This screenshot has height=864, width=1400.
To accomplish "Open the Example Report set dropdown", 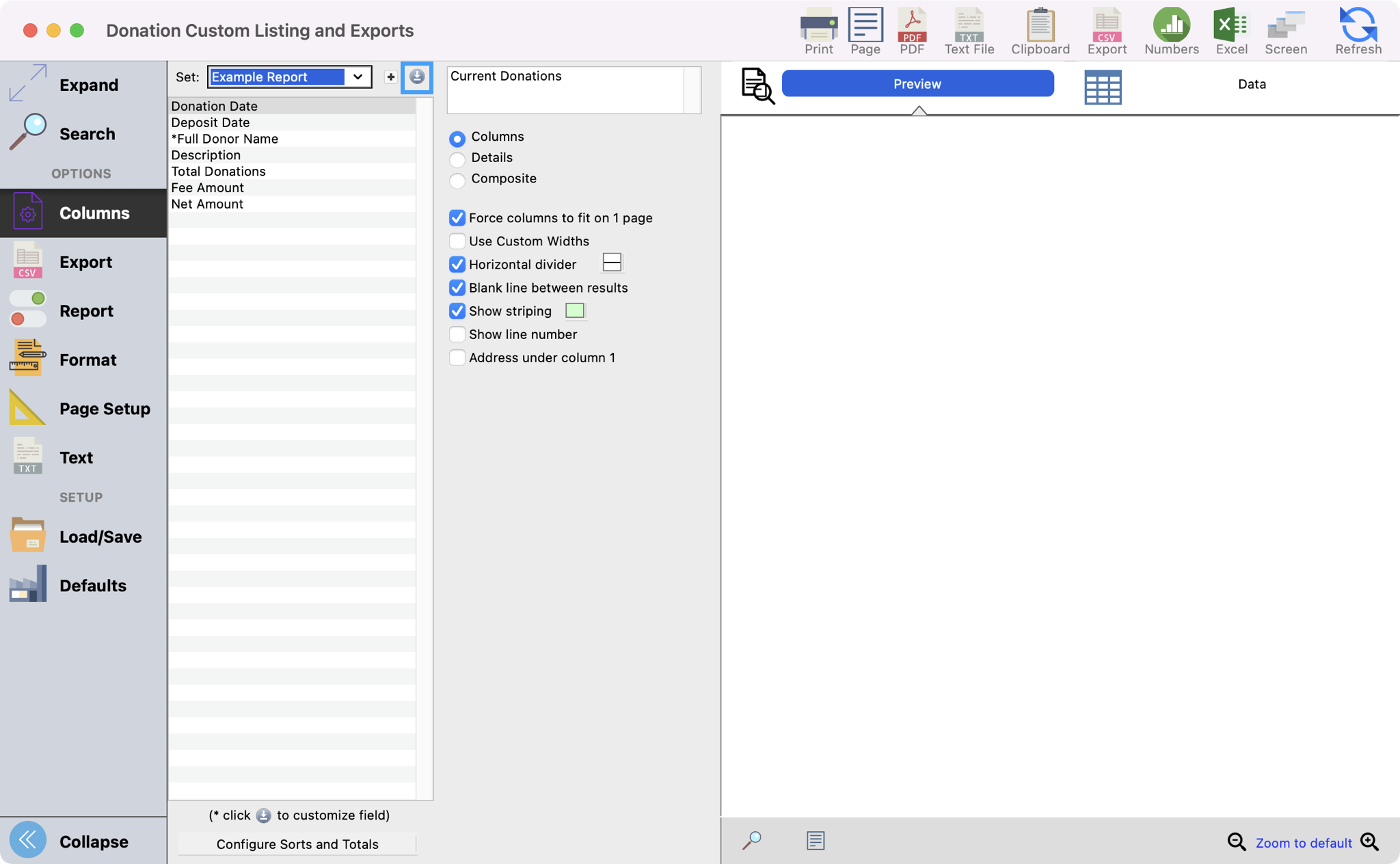I will [x=358, y=77].
